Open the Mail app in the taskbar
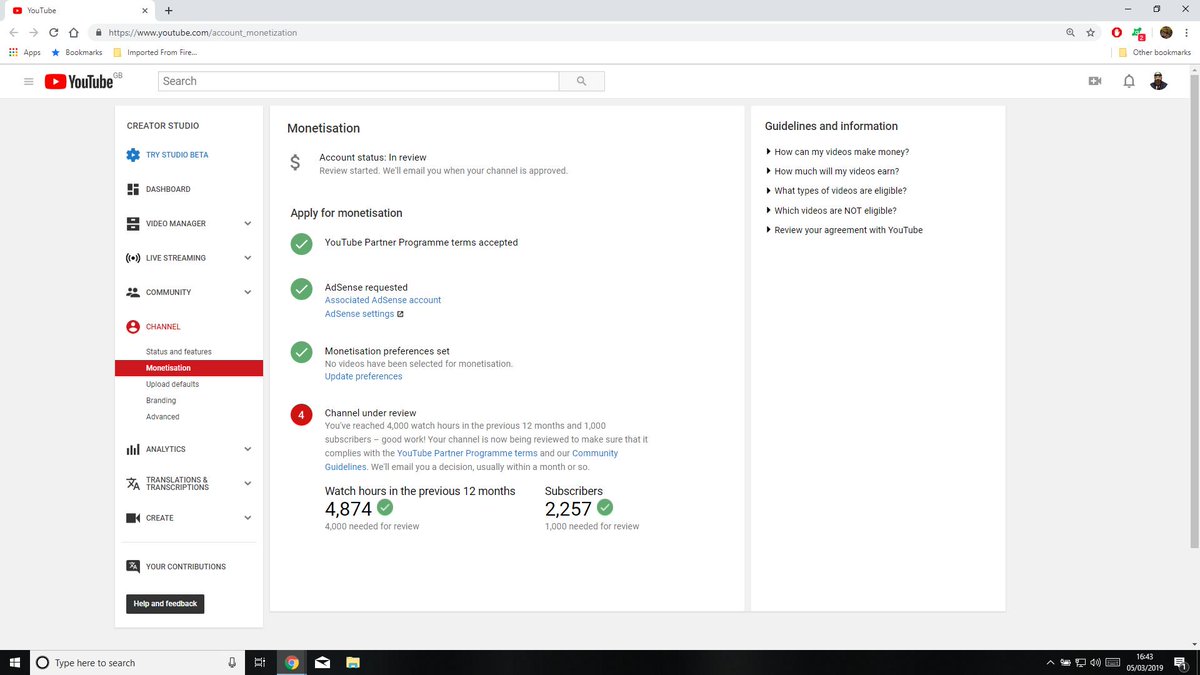The image size is (1200, 675). click(322, 662)
